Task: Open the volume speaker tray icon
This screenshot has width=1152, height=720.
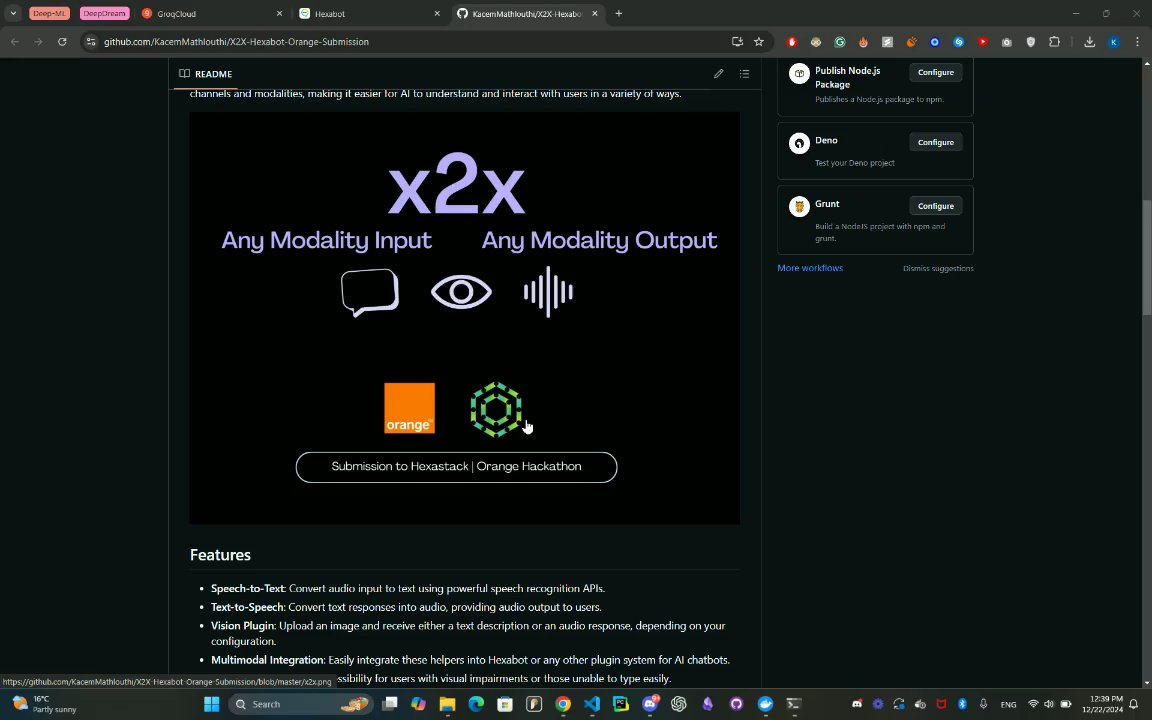Action: click(1048, 704)
